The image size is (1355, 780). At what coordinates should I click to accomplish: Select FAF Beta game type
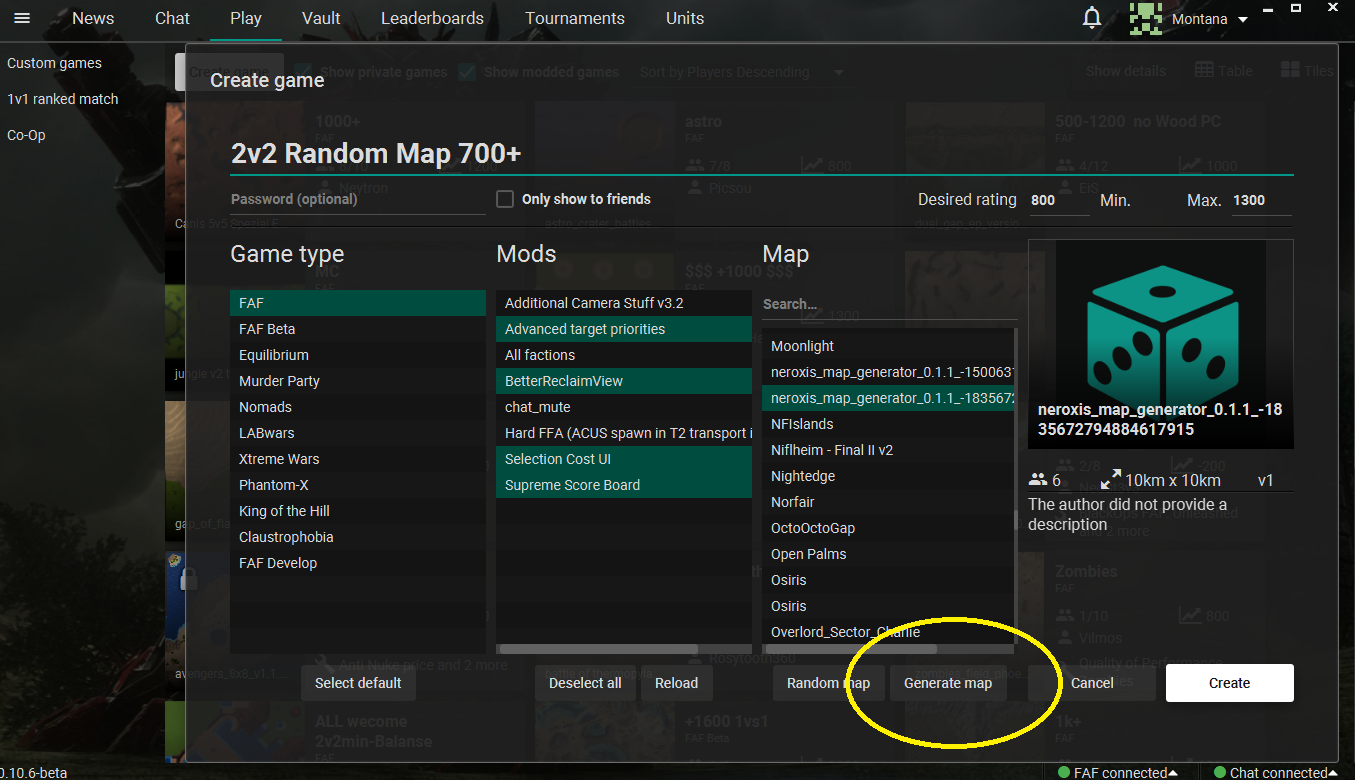pos(358,329)
